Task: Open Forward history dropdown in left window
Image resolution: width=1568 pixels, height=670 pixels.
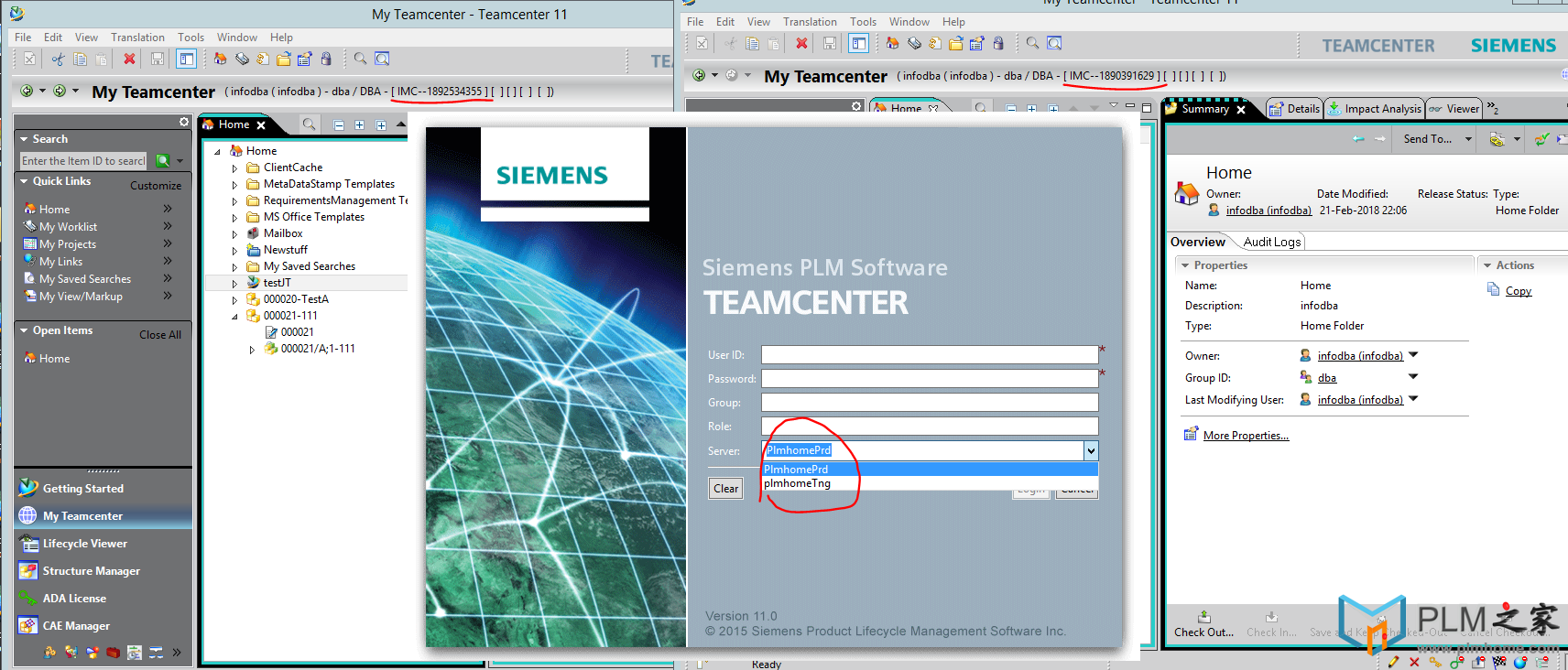Action: pyautogui.click(x=75, y=91)
